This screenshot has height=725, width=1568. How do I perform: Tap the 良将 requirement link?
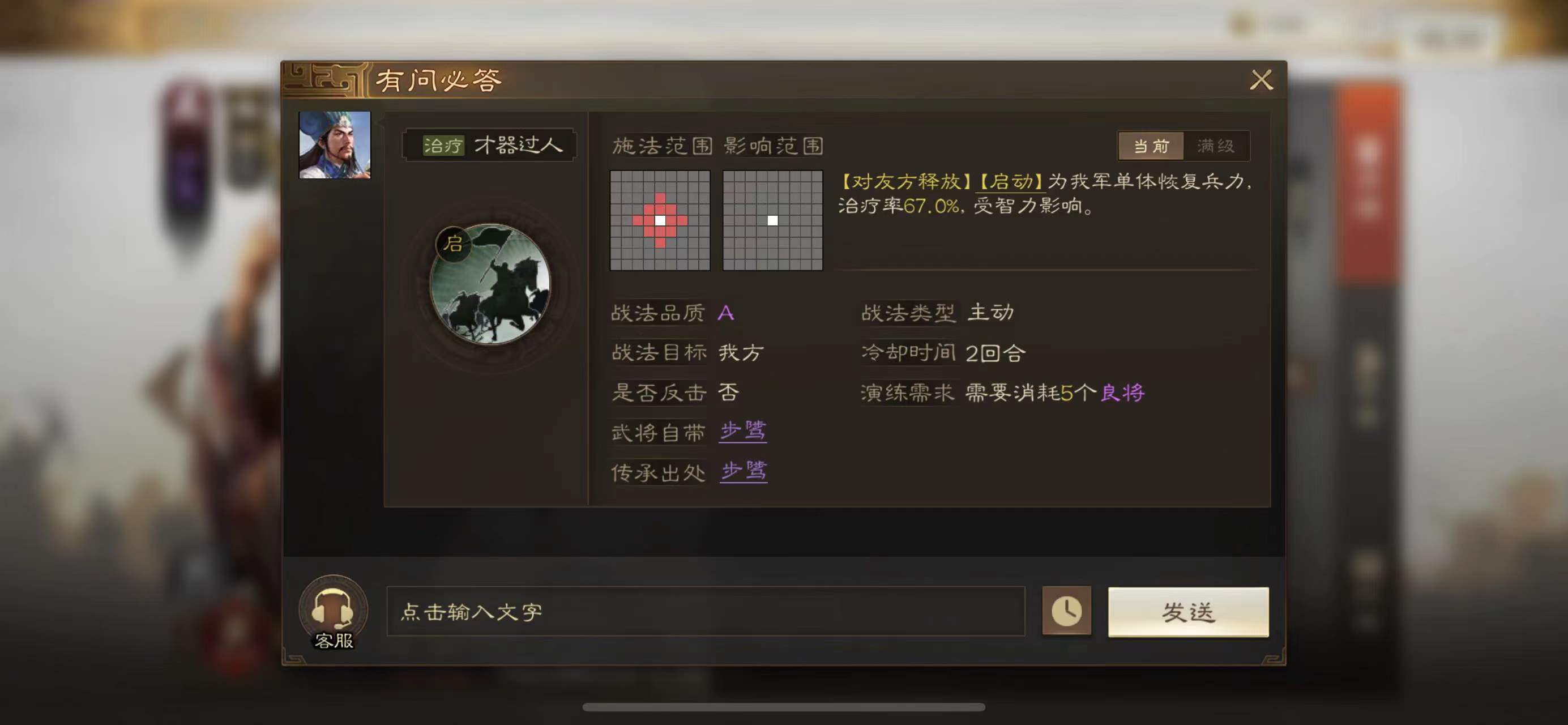point(1122,392)
